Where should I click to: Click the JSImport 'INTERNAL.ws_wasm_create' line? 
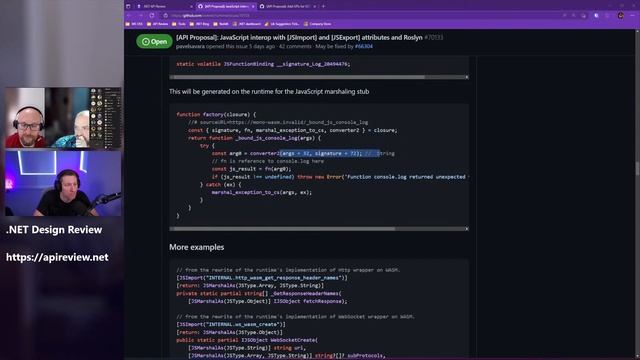(x=231, y=324)
